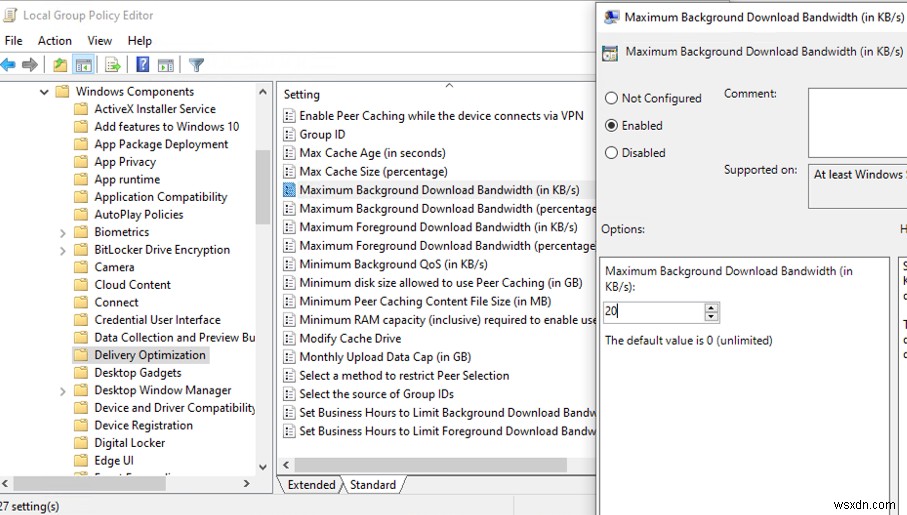The image size is (907, 515).
Task: Open the Action menu
Action: [55, 41]
